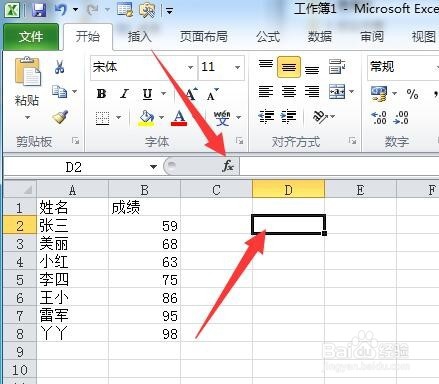Click cell with name 张三
This screenshot has width=439, height=384.
tap(73, 226)
